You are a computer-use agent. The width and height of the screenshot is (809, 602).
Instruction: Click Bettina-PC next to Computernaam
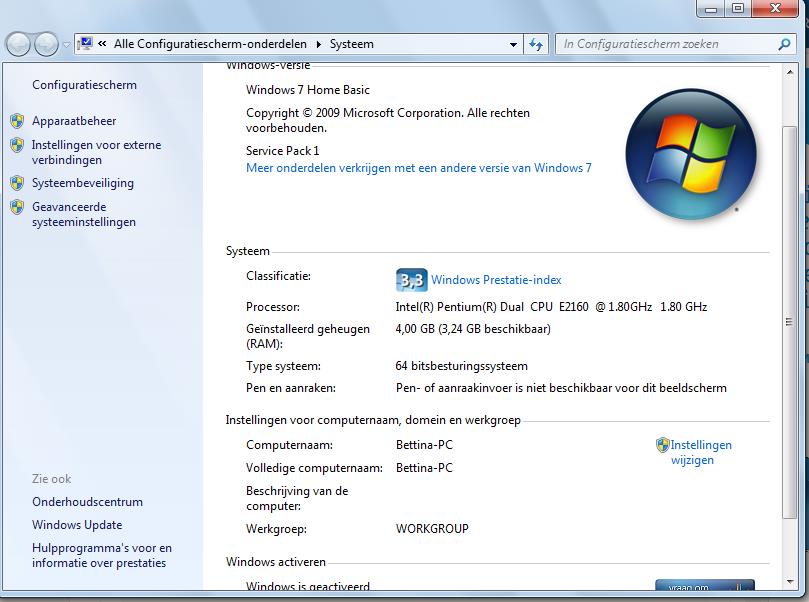coord(424,445)
